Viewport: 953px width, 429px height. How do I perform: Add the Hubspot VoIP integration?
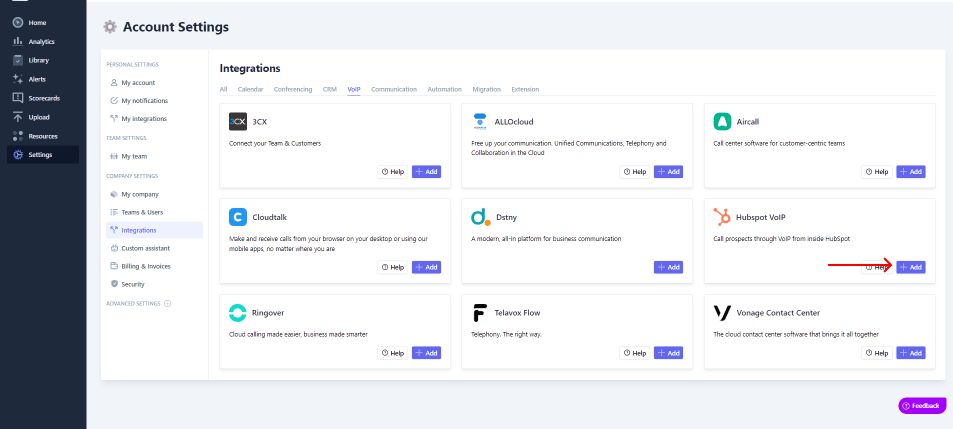910,267
